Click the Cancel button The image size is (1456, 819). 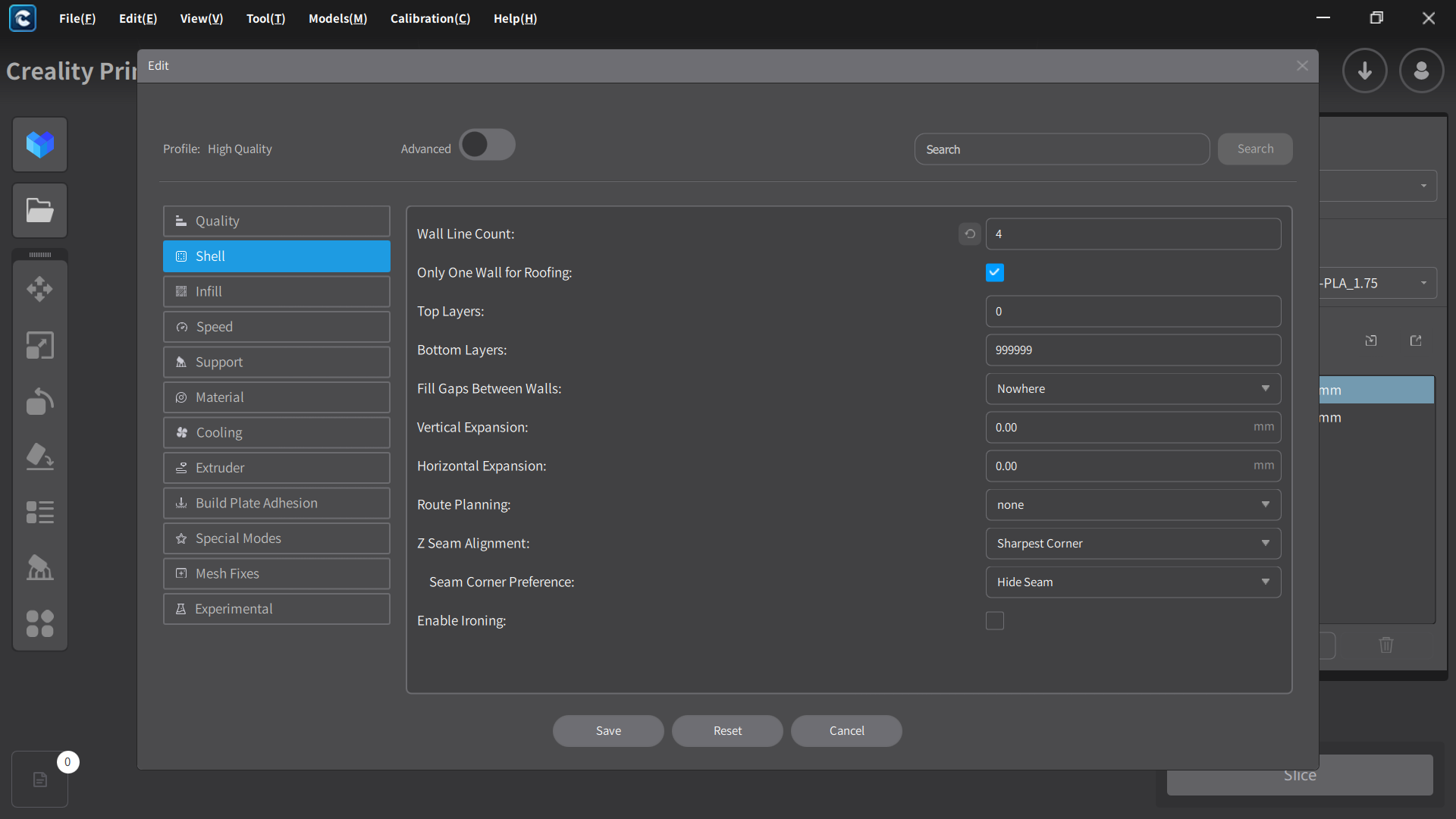(846, 731)
